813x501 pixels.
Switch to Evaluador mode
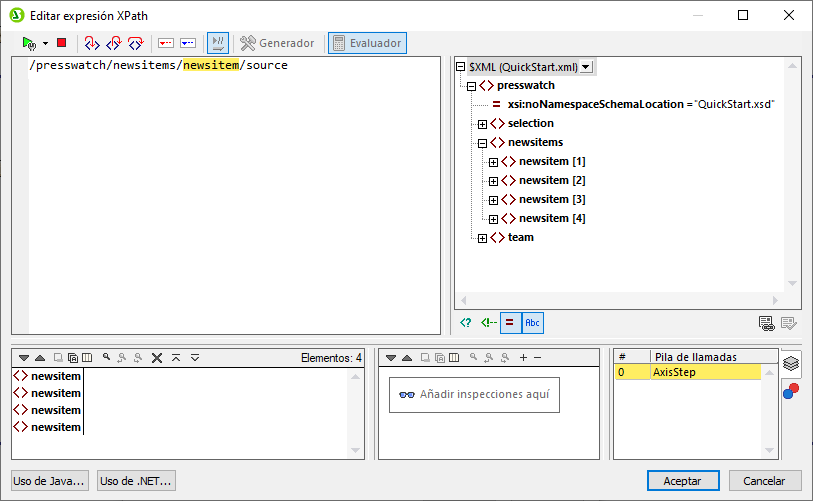coord(367,43)
